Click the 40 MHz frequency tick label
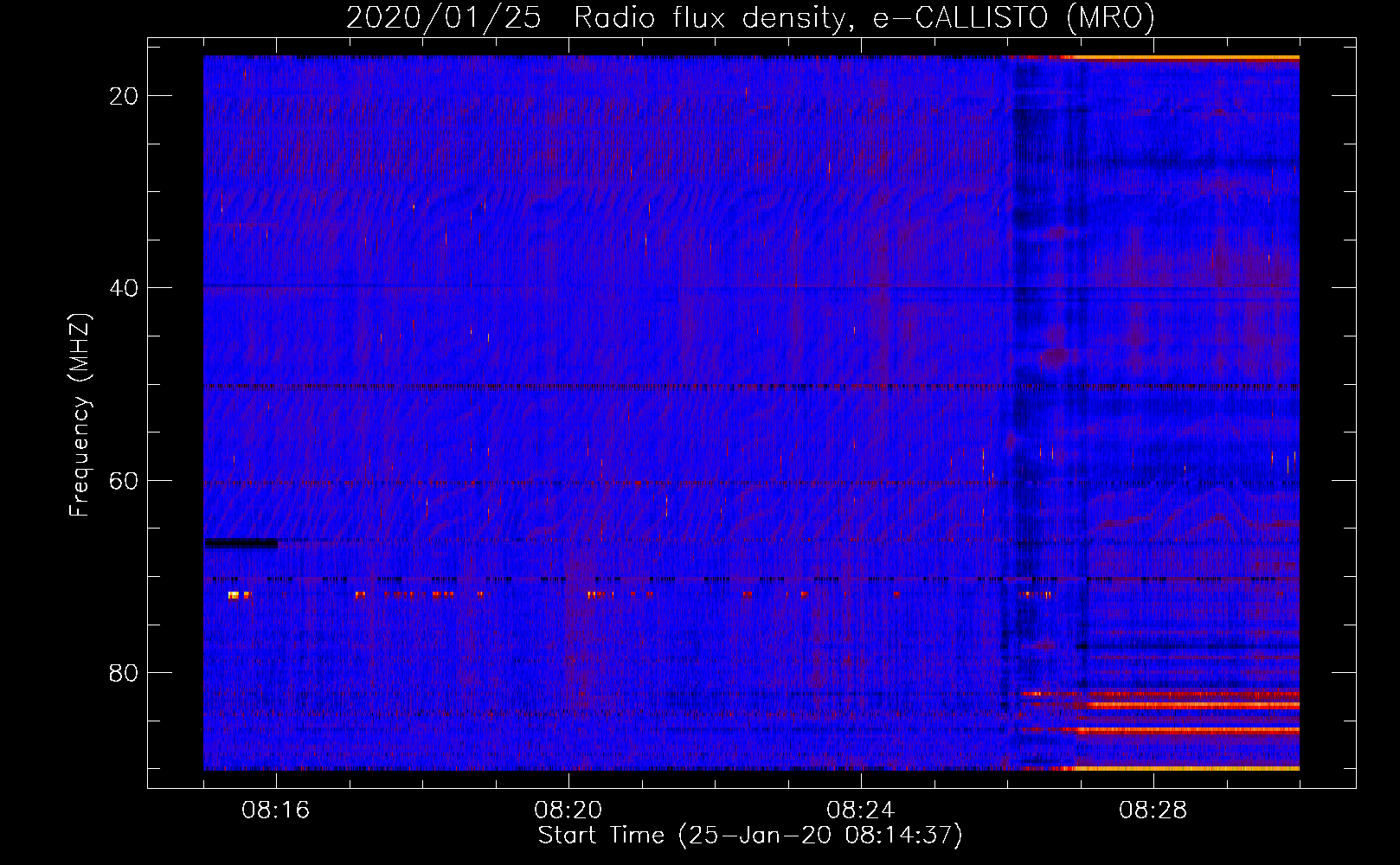Viewport: 1400px width, 865px height. (x=124, y=288)
